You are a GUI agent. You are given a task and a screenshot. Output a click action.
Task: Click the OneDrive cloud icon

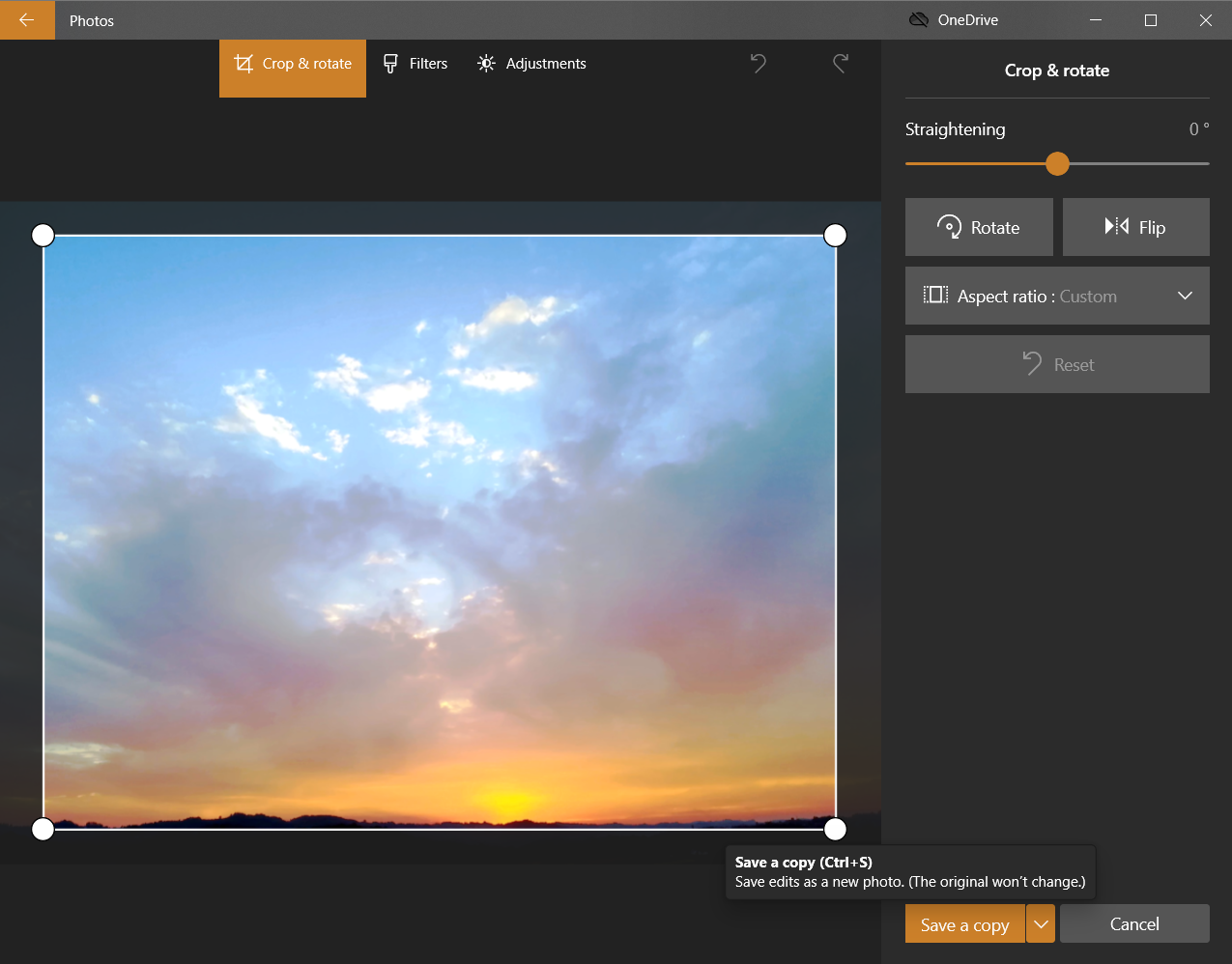(919, 20)
